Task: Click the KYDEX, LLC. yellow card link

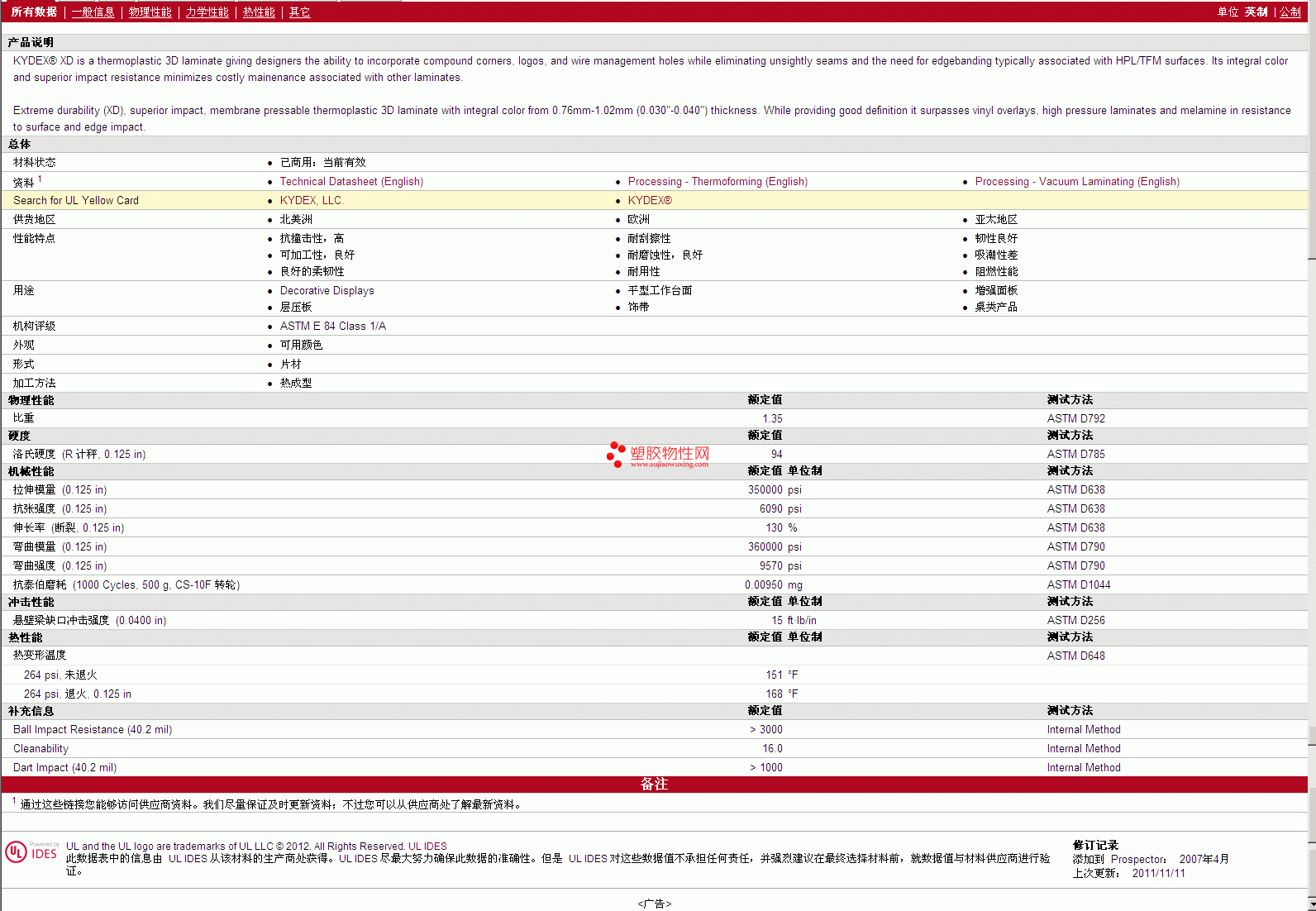Action: click(x=312, y=201)
